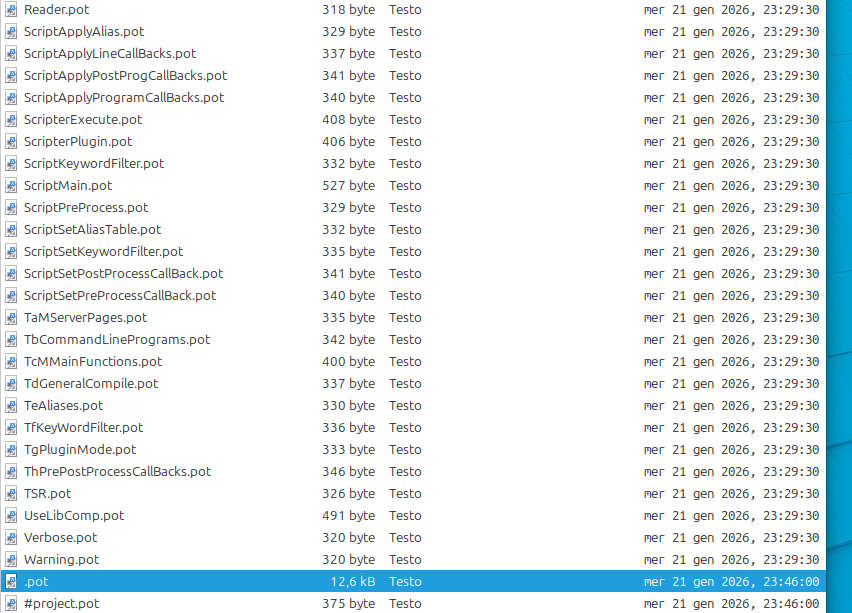Click the #project.pot file icon
The width and height of the screenshot is (852, 613).
click(x=11, y=603)
